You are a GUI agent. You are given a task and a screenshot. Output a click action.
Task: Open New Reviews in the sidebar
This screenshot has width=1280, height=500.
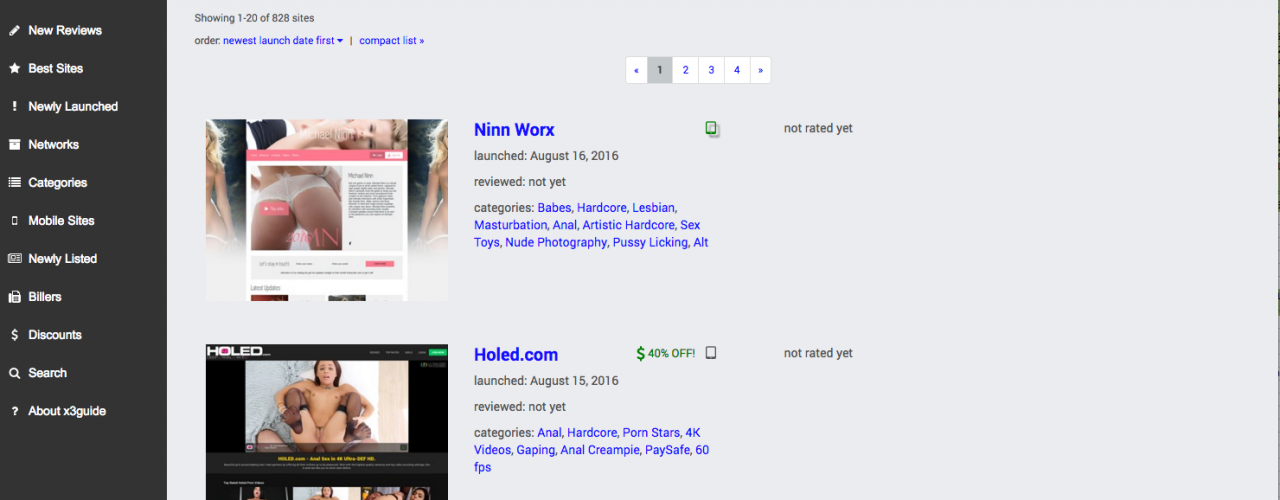tap(65, 30)
